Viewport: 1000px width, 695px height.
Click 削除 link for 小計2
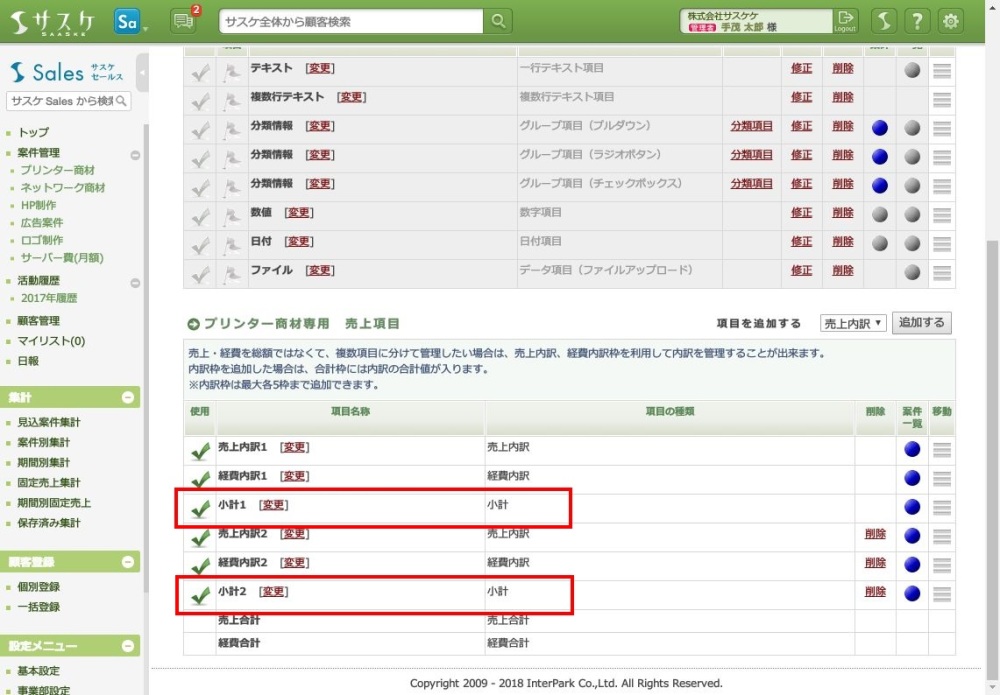[875, 592]
